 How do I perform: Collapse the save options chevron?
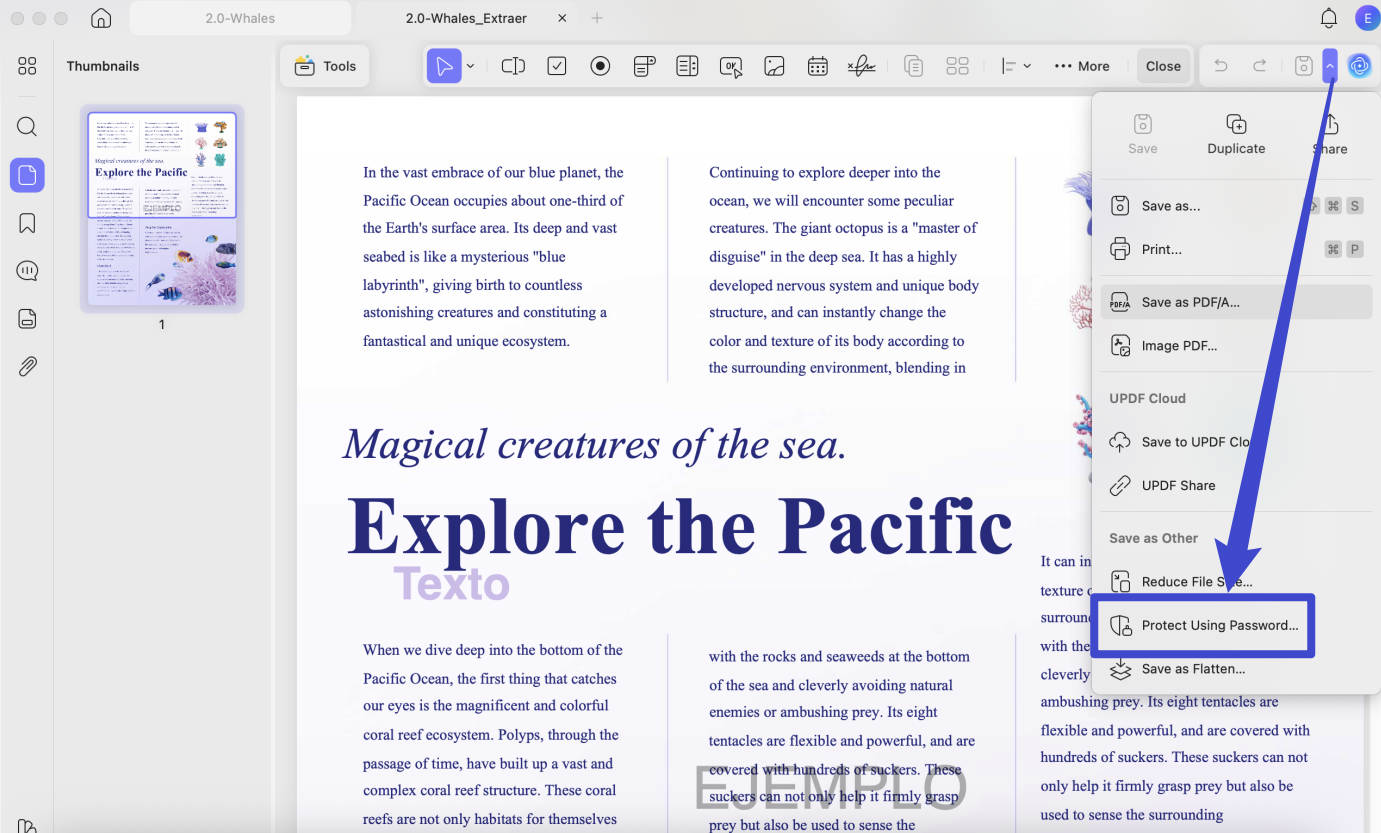point(1330,66)
